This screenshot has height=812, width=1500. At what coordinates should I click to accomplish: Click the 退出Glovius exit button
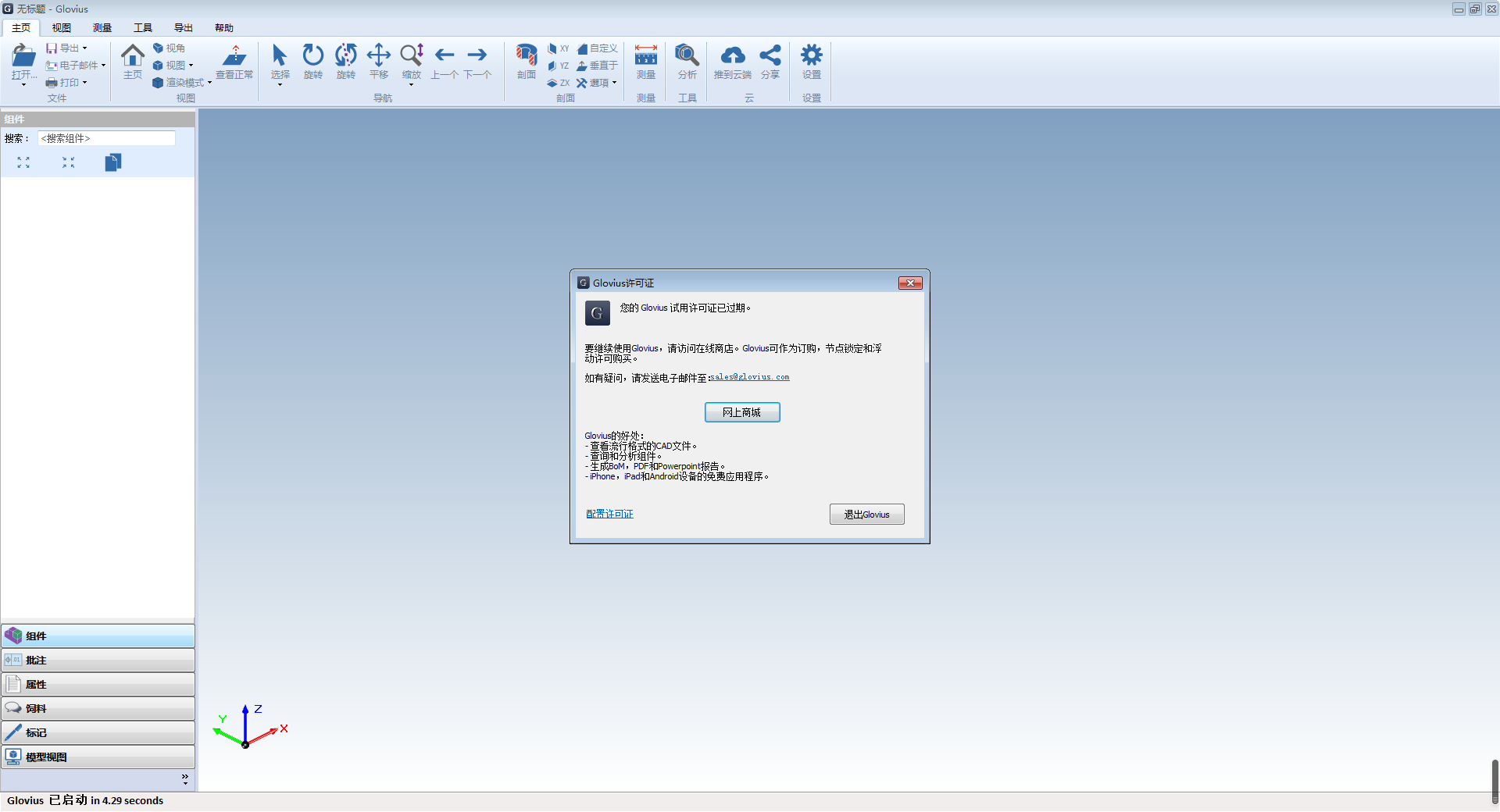867,514
